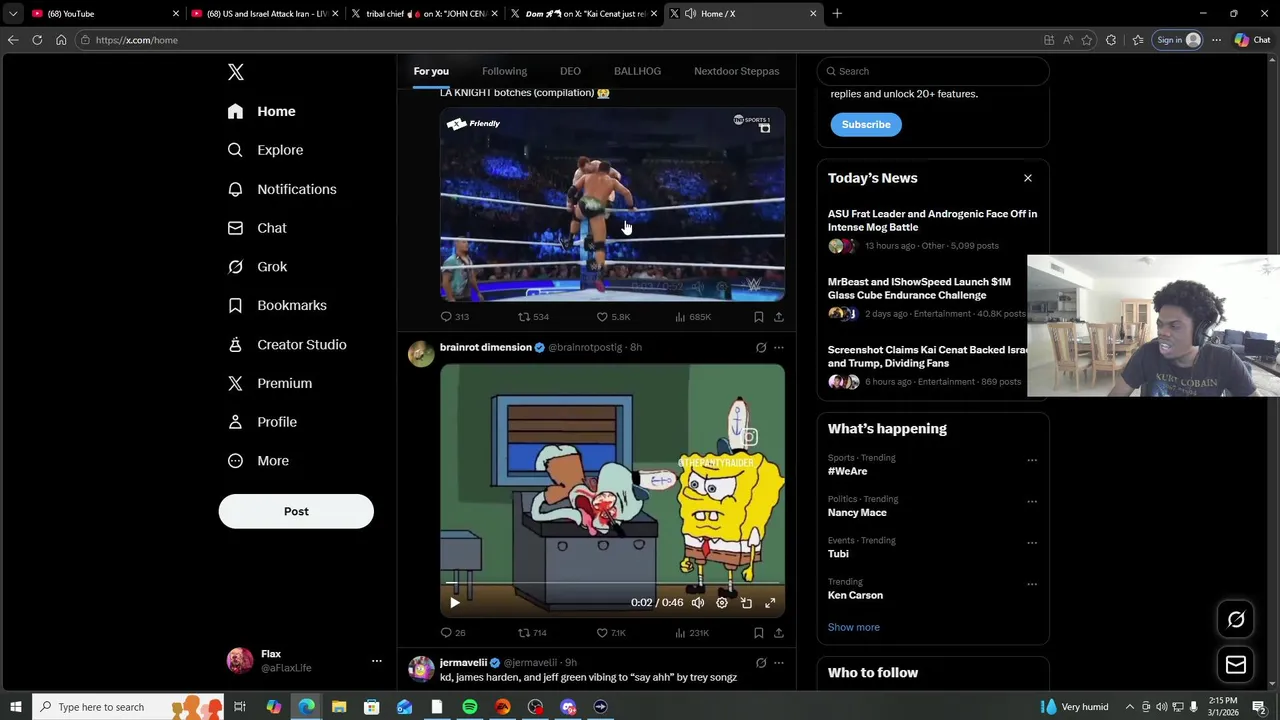Open account menu for Flax
1280x720 pixels.
[x=305, y=661]
